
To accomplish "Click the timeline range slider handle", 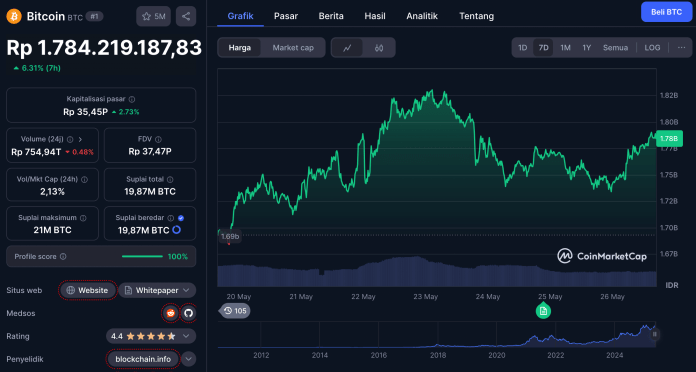I will pos(654,334).
